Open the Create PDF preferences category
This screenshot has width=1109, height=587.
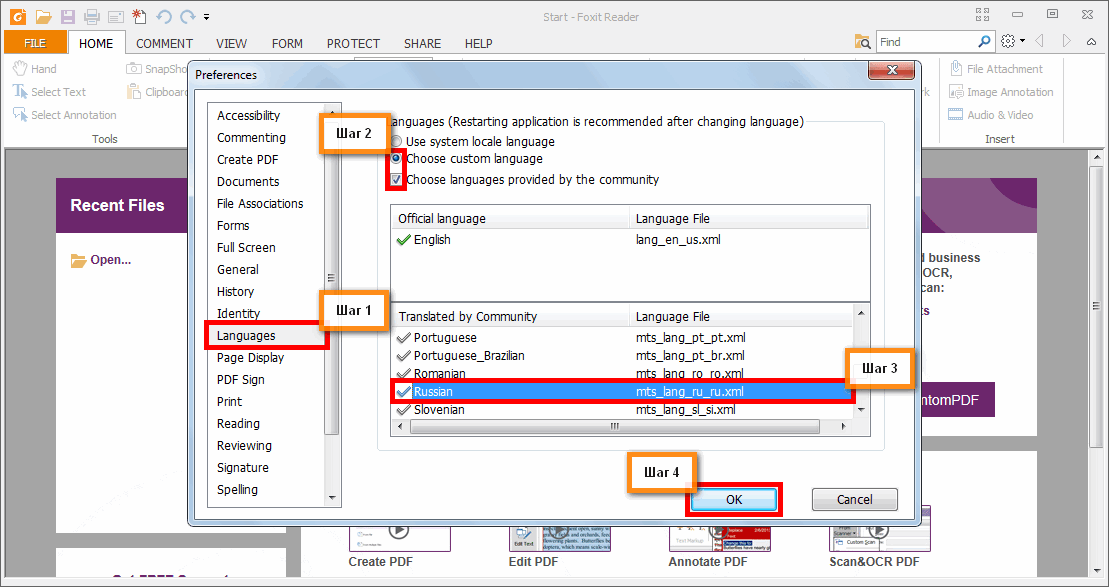(x=248, y=159)
